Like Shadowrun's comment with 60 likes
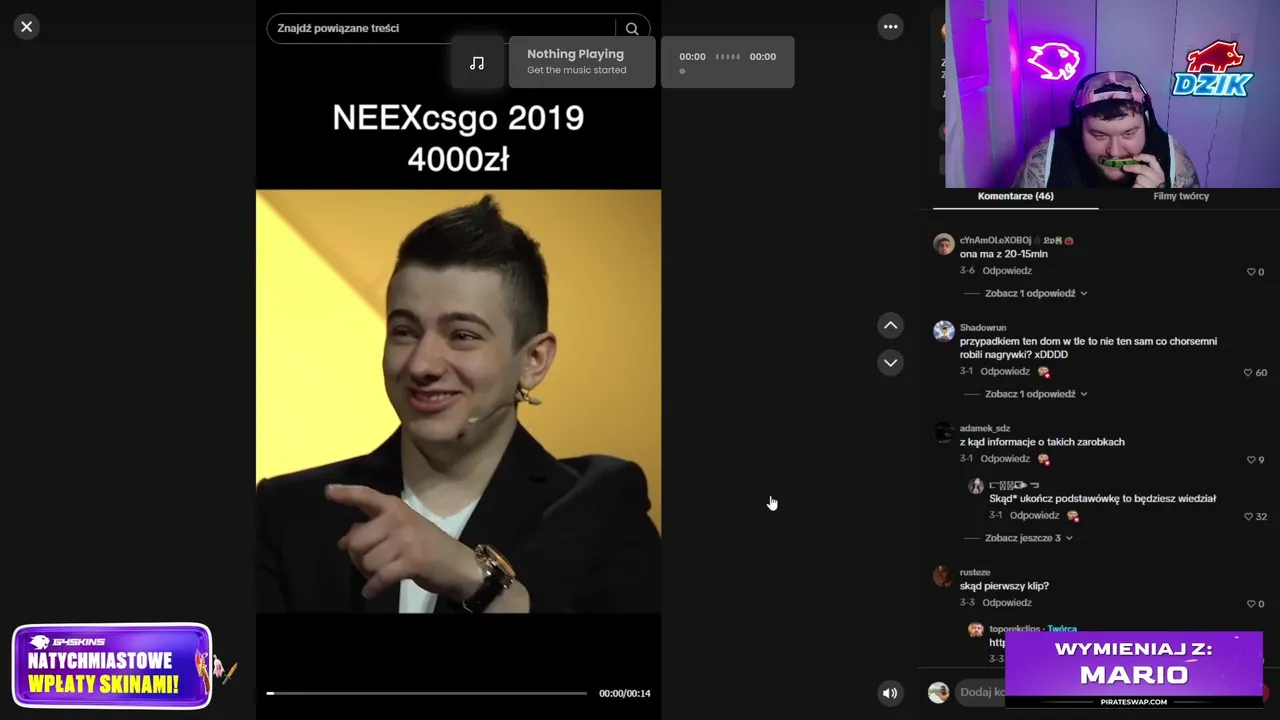Image resolution: width=1280 pixels, height=720 pixels. click(1247, 372)
